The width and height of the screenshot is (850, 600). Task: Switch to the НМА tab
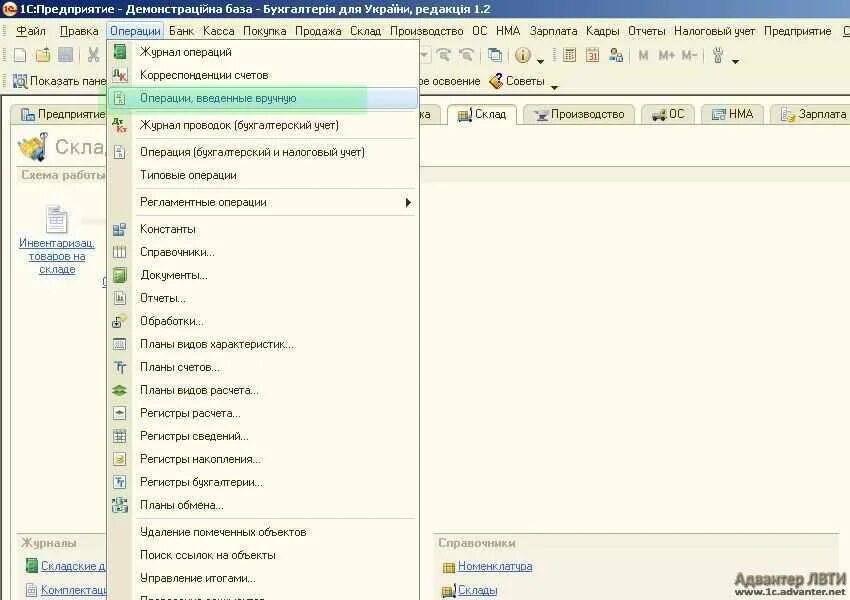point(732,114)
